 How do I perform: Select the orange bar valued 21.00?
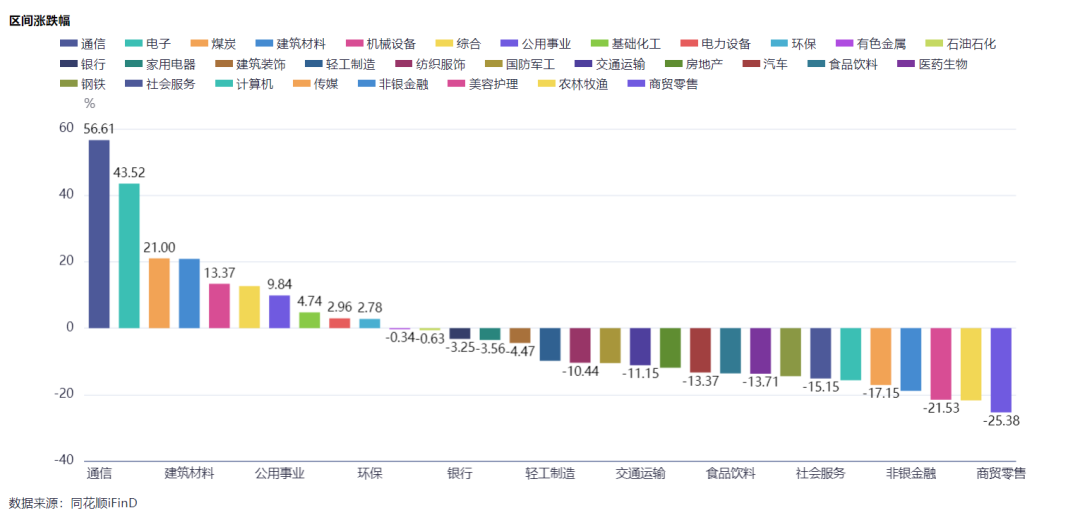point(159,293)
